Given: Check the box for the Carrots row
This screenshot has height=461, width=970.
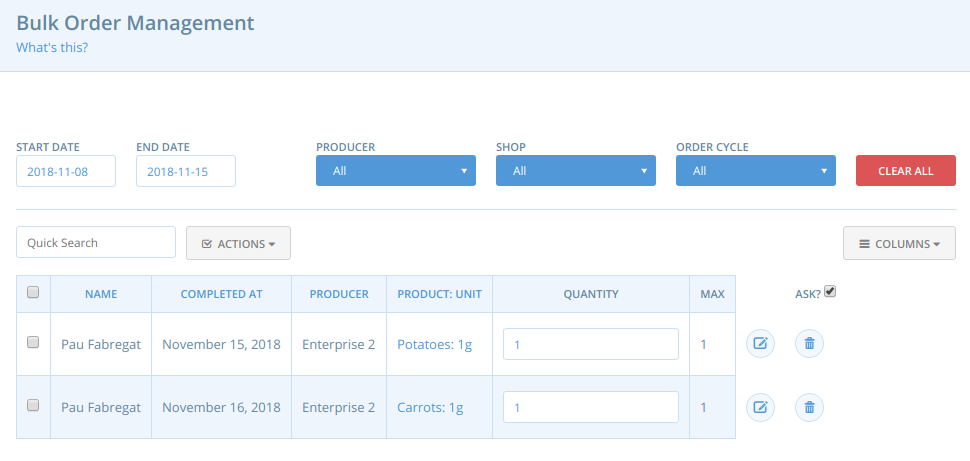Looking at the screenshot, I should tap(33, 405).
